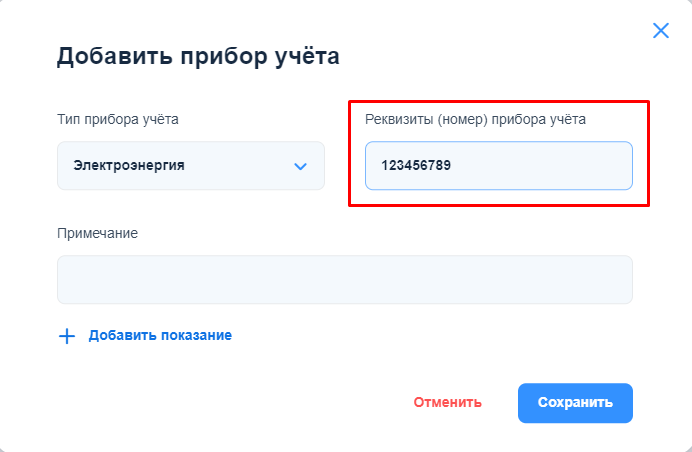This screenshot has width=692, height=452.
Task: Click into the Примечание text field
Action: tap(344, 279)
